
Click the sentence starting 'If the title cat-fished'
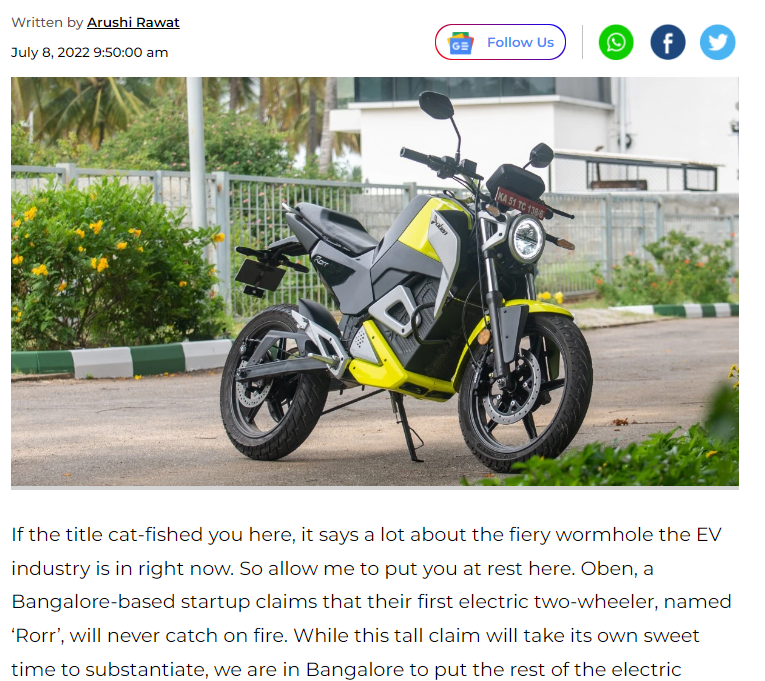point(366,551)
